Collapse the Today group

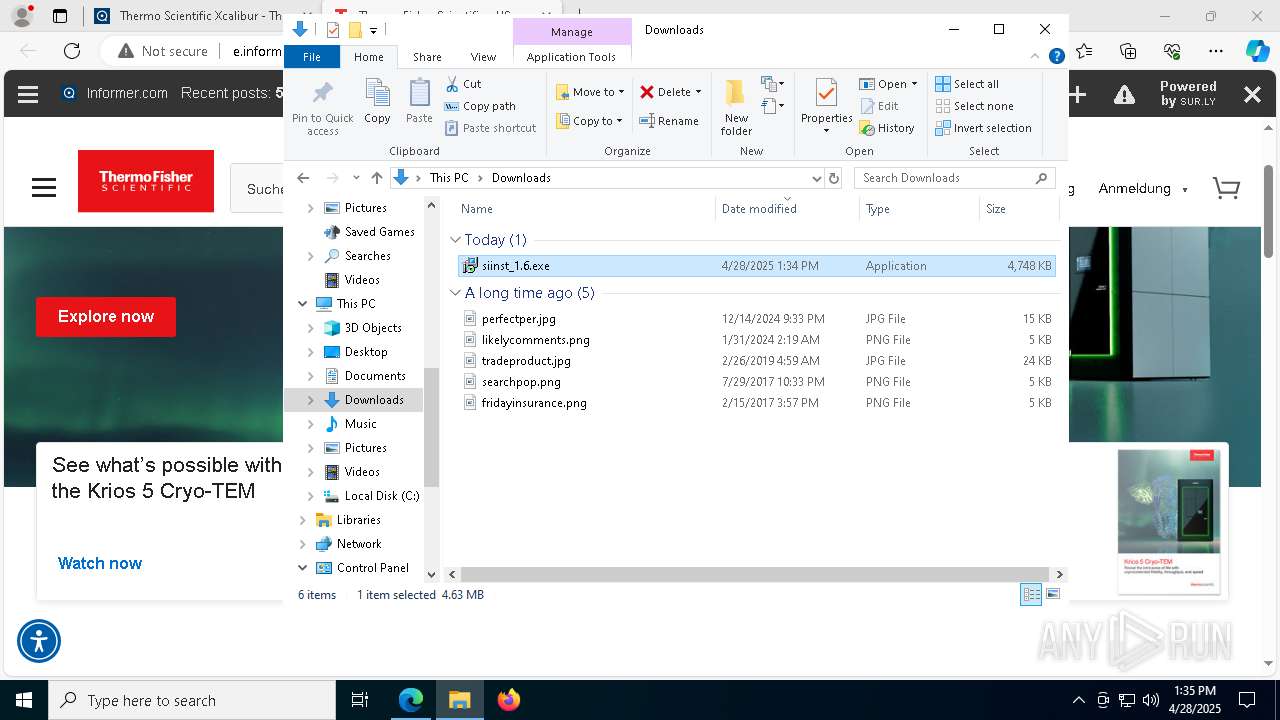pos(456,240)
